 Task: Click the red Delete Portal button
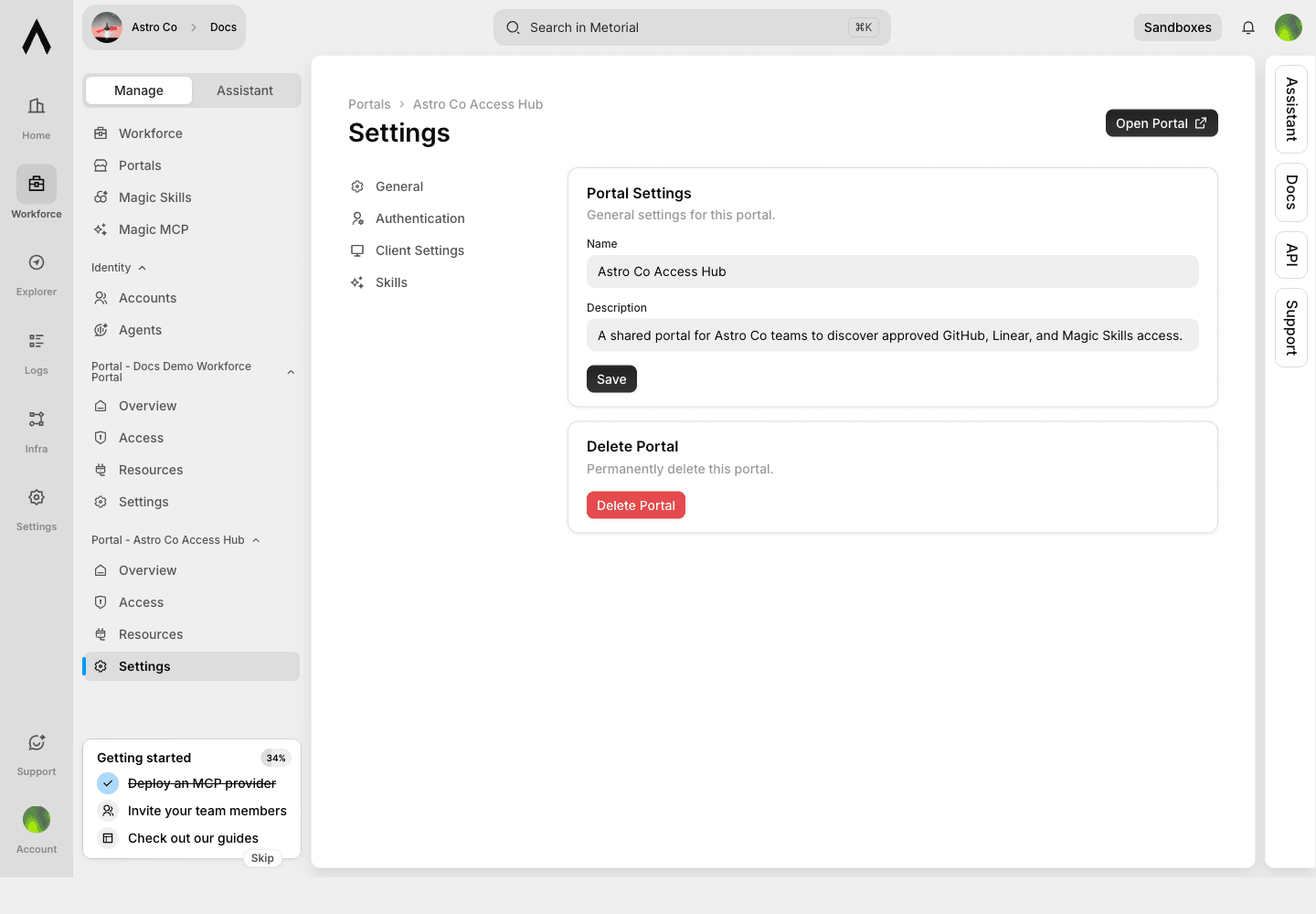point(636,505)
